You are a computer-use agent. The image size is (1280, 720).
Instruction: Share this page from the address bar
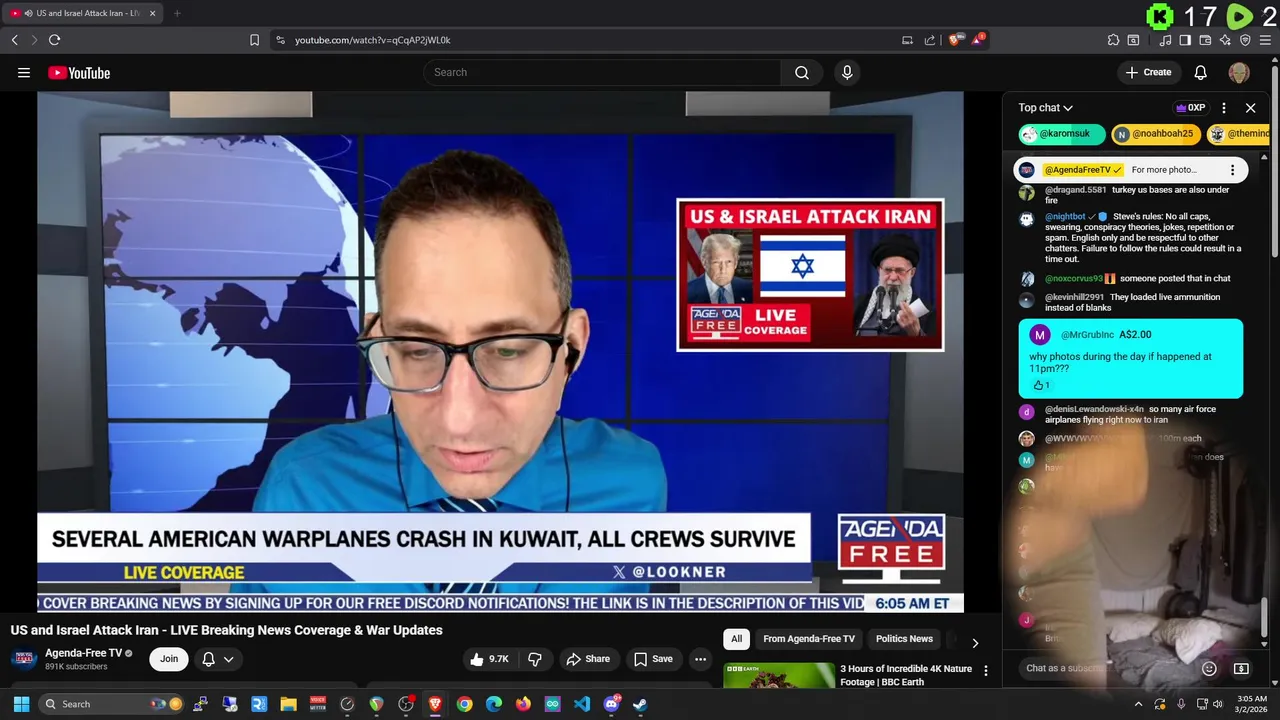[x=930, y=40]
